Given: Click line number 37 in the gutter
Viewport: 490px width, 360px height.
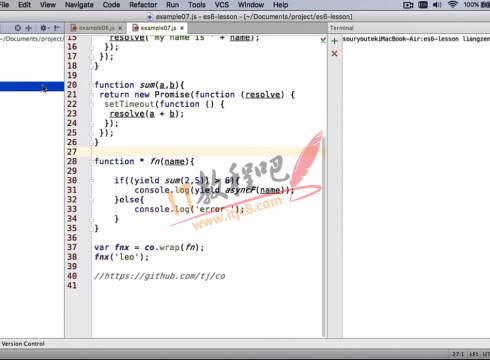Looking at the screenshot, I should (x=72, y=247).
